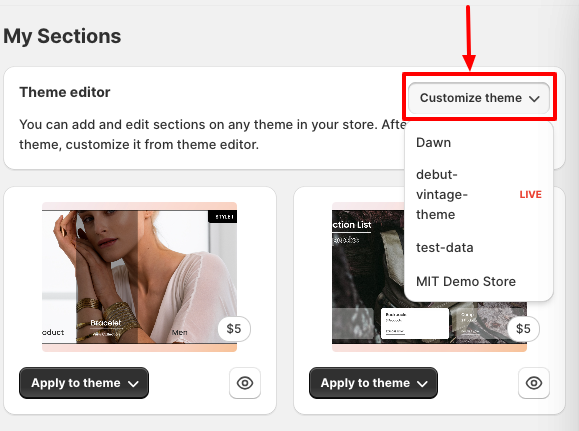
Task: Pick MIT Demo Store theme
Action: click(479, 281)
